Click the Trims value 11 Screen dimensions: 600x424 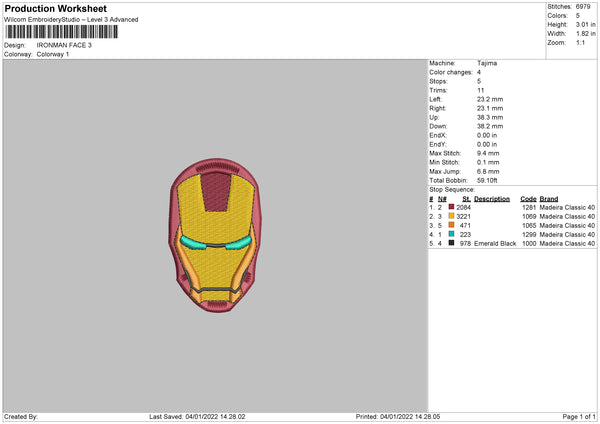click(481, 90)
